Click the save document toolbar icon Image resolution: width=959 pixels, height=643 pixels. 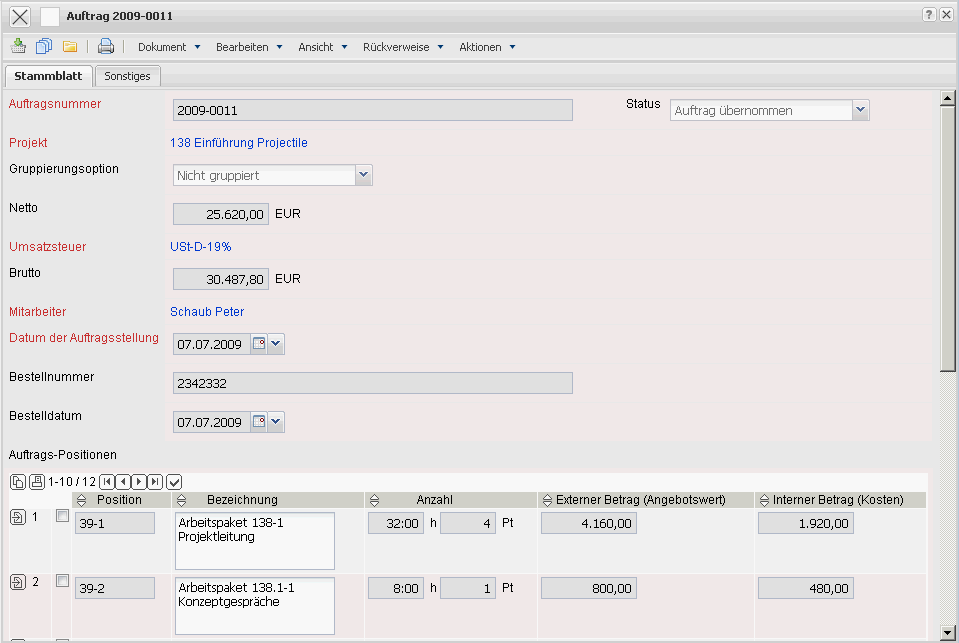coord(19,46)
